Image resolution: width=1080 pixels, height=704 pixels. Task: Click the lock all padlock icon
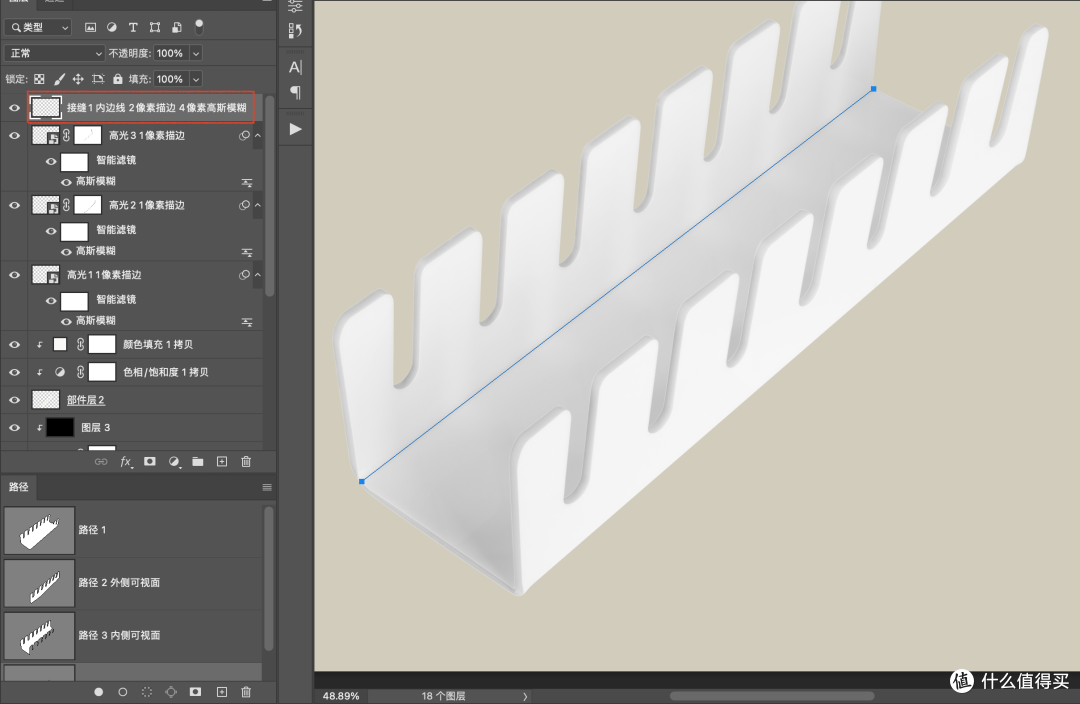click(x=118, y=79)
